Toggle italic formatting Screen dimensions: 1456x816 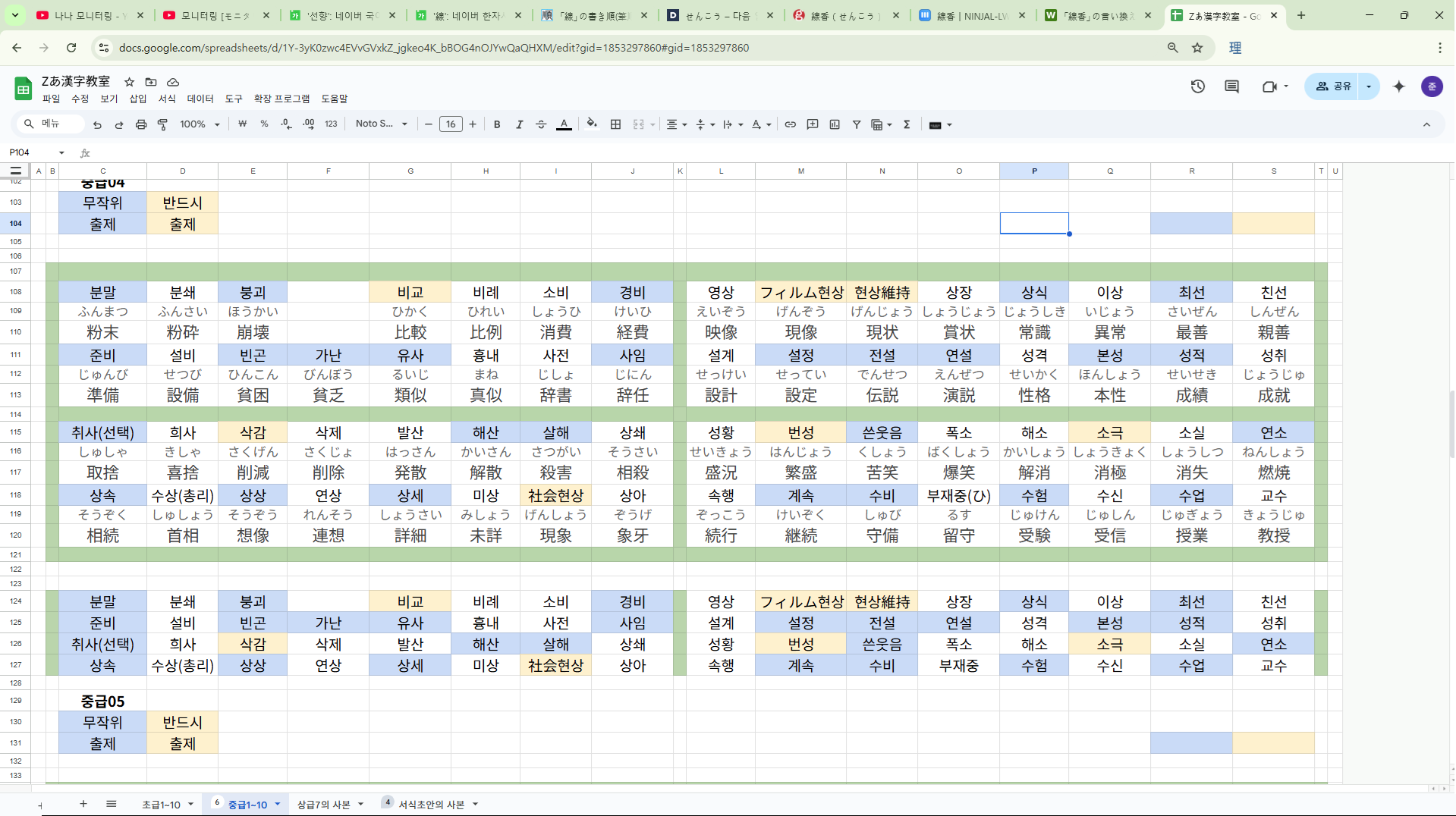(519, 124)
